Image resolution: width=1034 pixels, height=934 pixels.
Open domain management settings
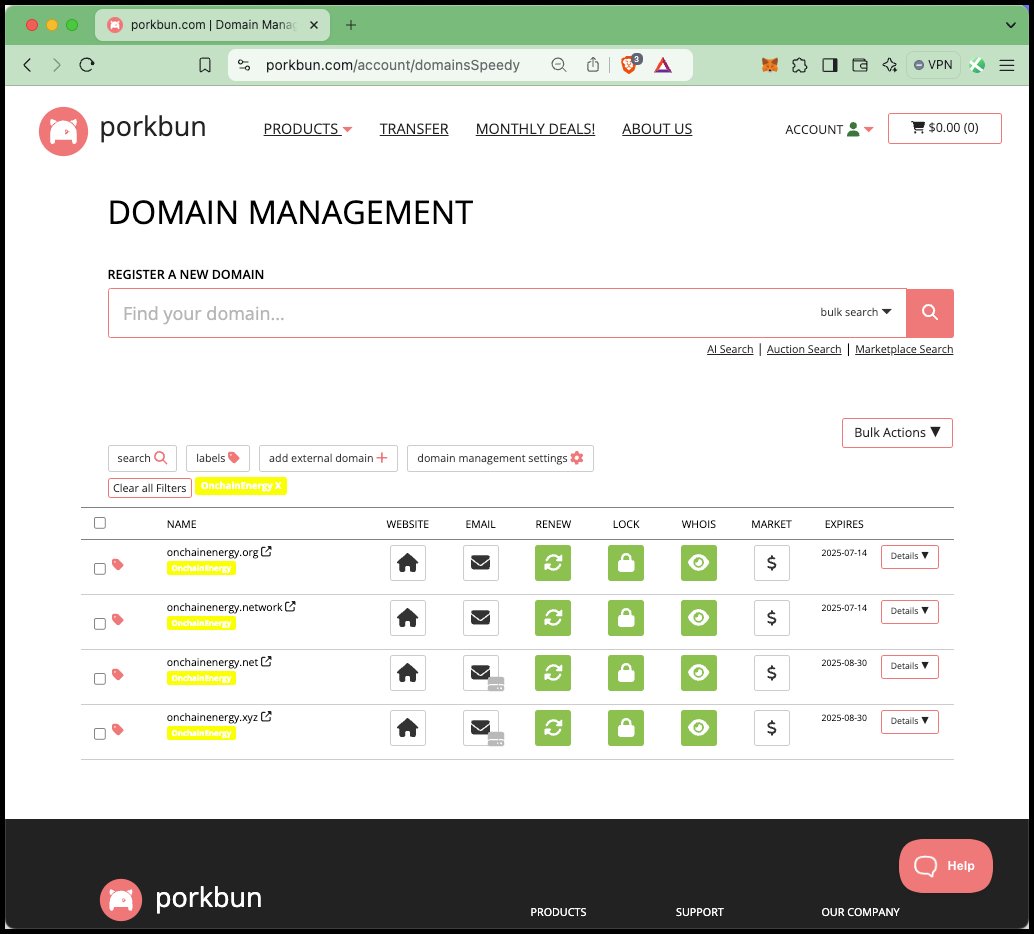[x=500, y=458]
